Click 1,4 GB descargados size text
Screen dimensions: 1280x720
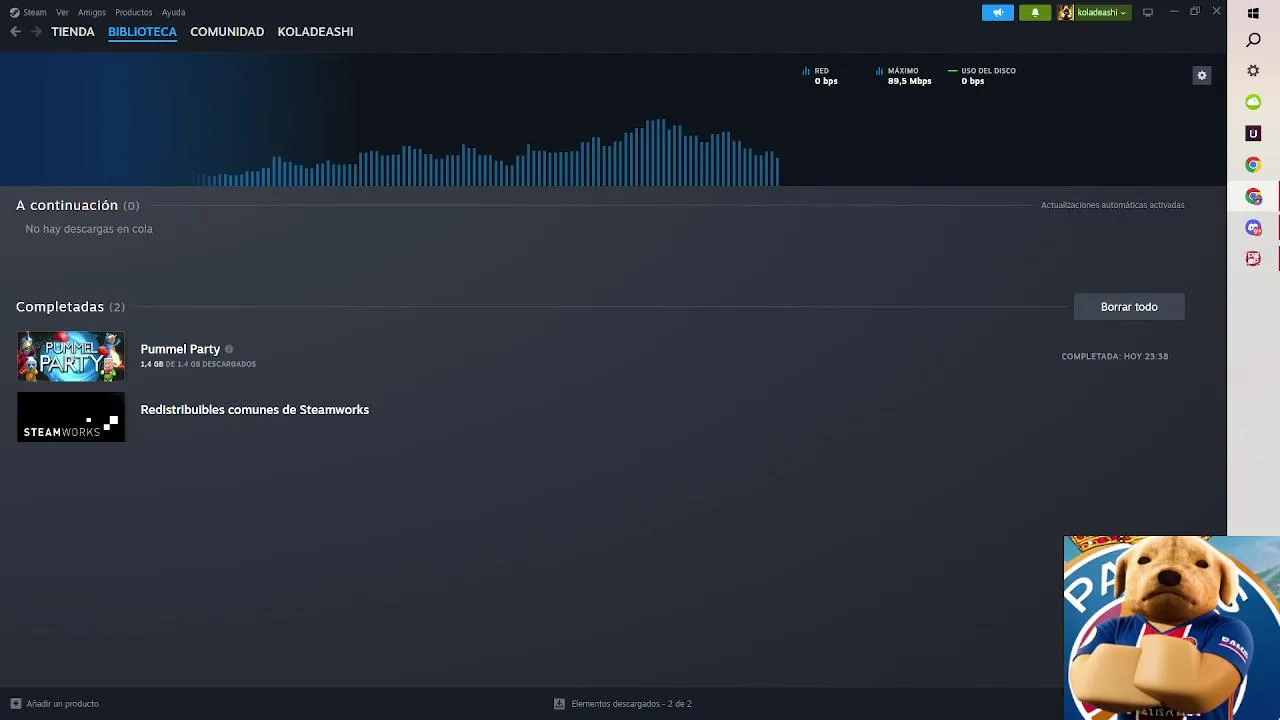[198, 365]
